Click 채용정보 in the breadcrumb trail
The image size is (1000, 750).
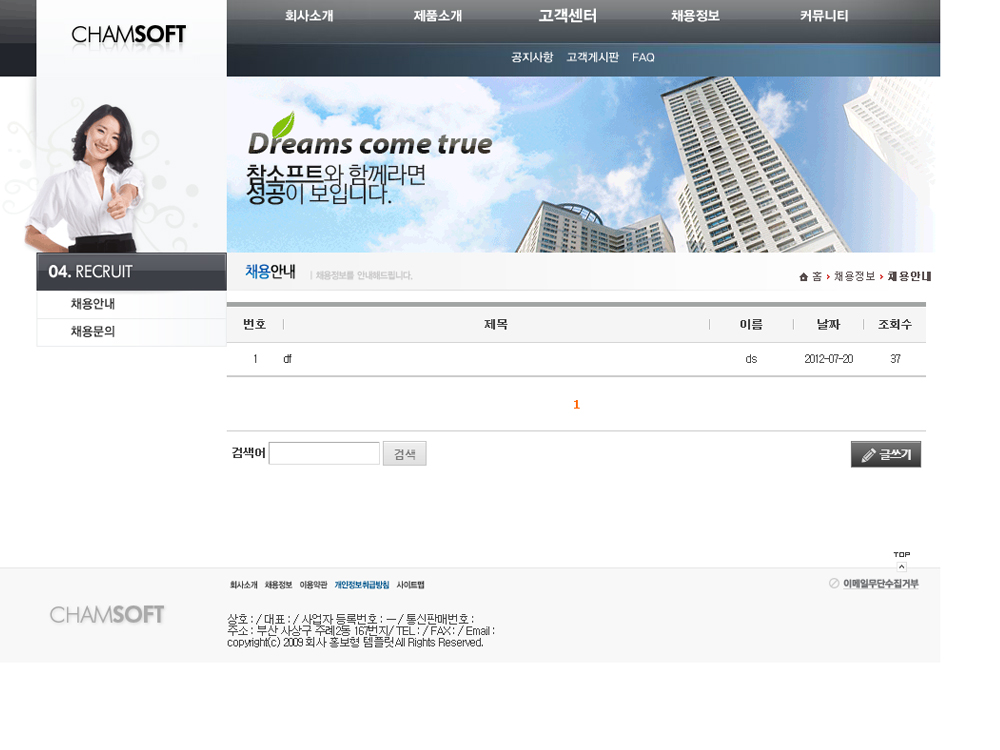pyautogui.click(x=854, y=277)
